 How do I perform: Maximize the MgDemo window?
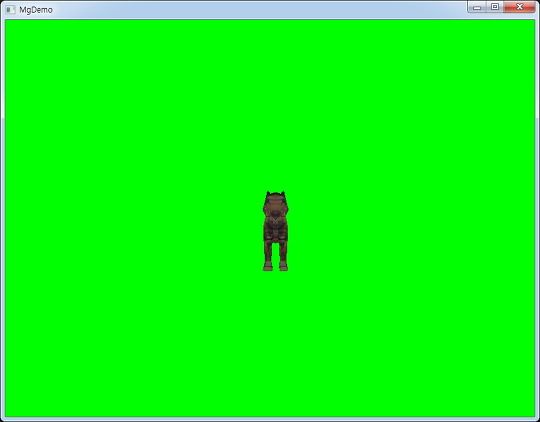[x=495, y=7]
